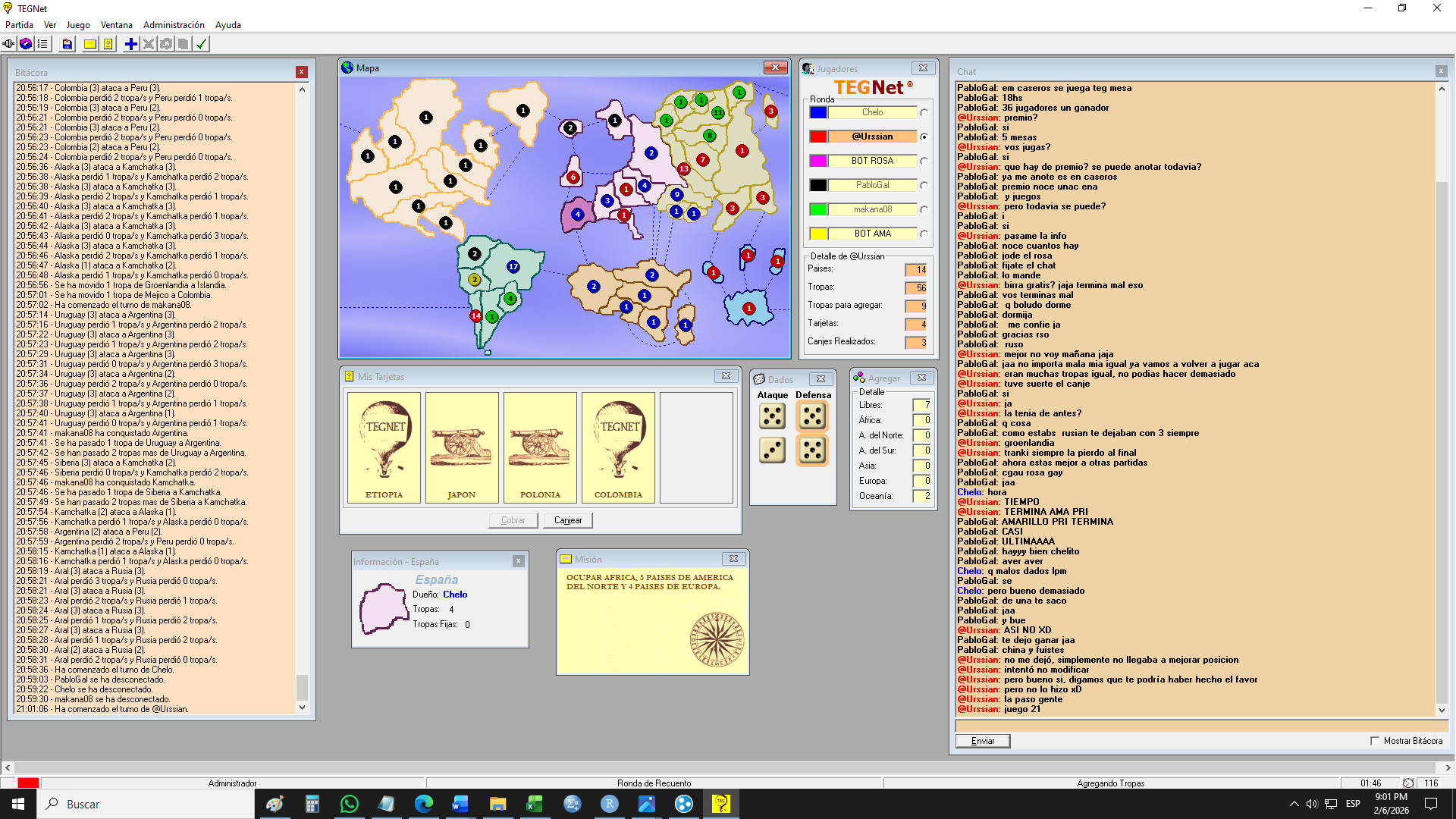Click the blue plus add-troops toolbar icon
This screenshot has width=1456, height=819.
point(131,44)
